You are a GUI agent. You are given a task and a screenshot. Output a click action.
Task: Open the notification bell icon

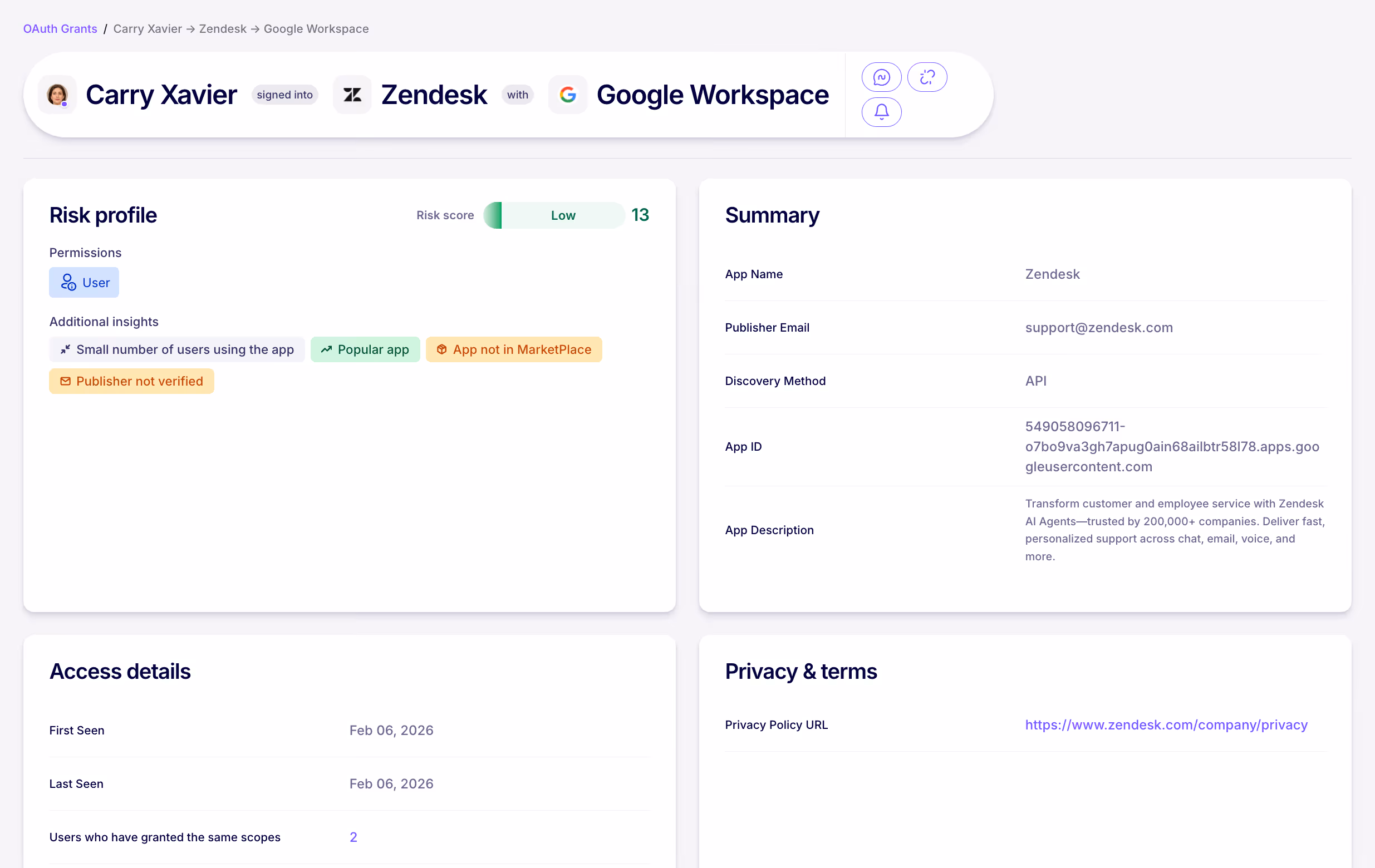point(881,112)
